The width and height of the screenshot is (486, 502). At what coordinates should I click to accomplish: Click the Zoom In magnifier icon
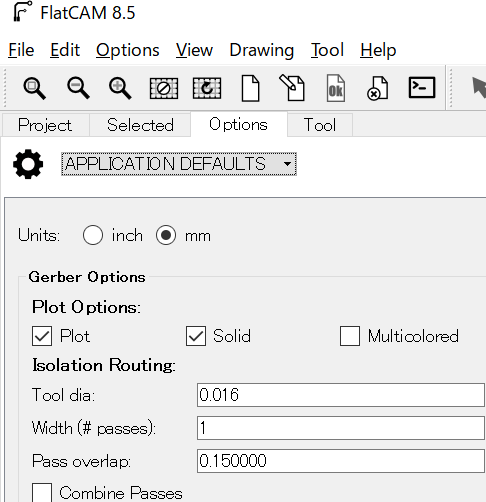pyautogui.click(x=120, y=88)
